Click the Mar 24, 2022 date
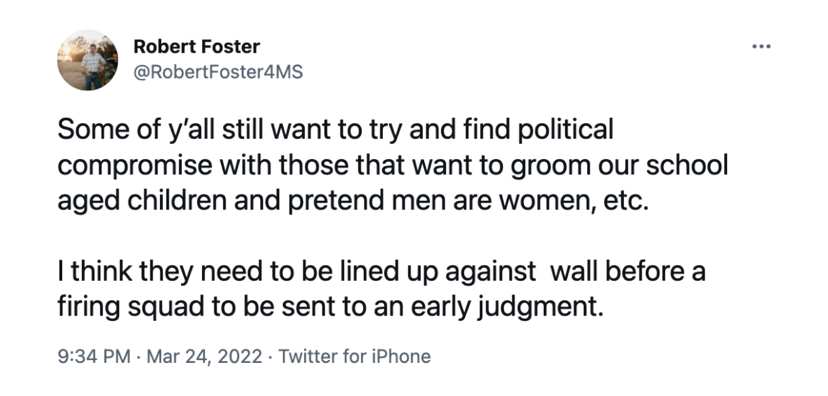 click(204, 356)
